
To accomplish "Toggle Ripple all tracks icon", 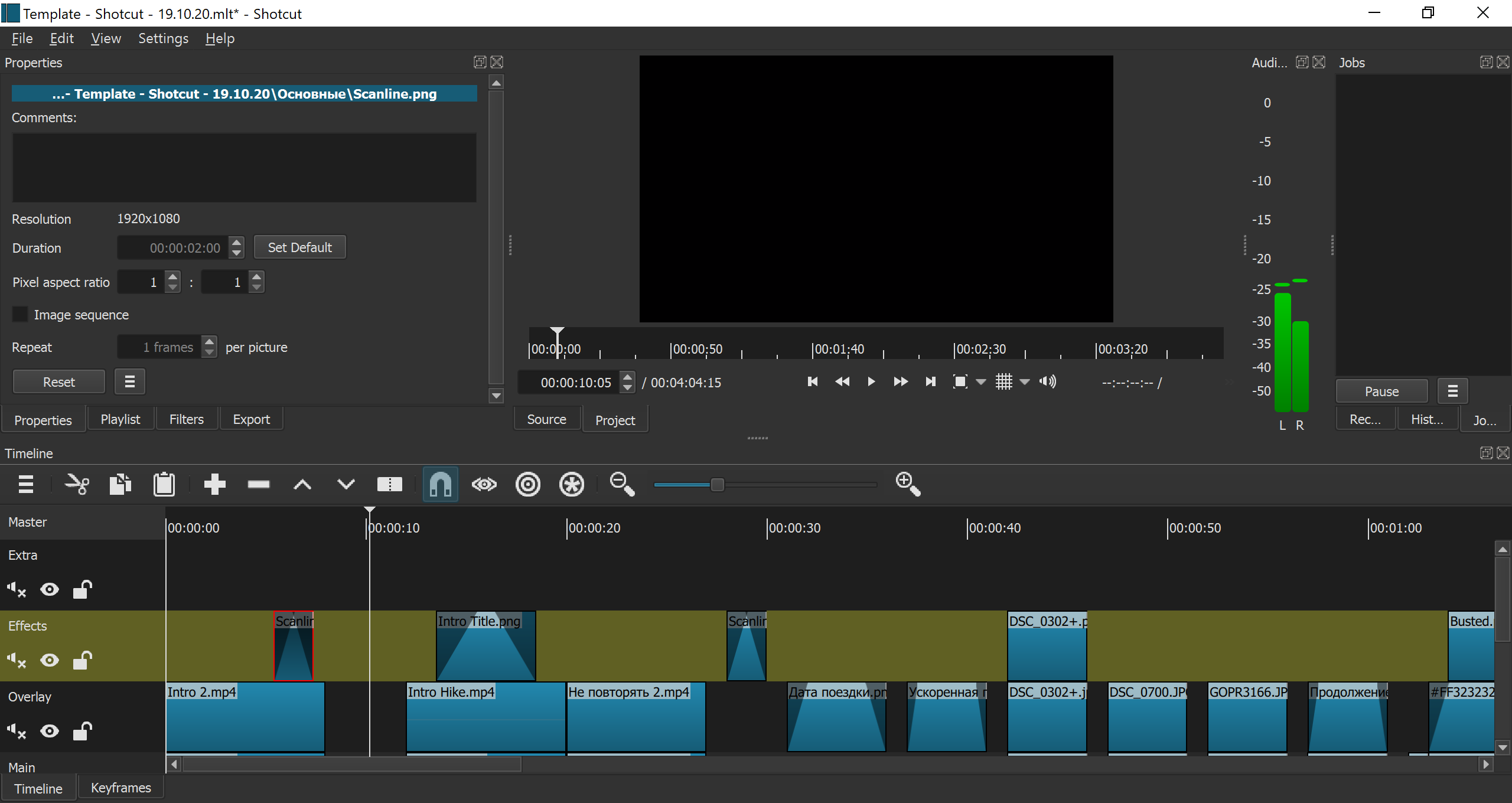I will pyautogui.click(x=571, y=485).
